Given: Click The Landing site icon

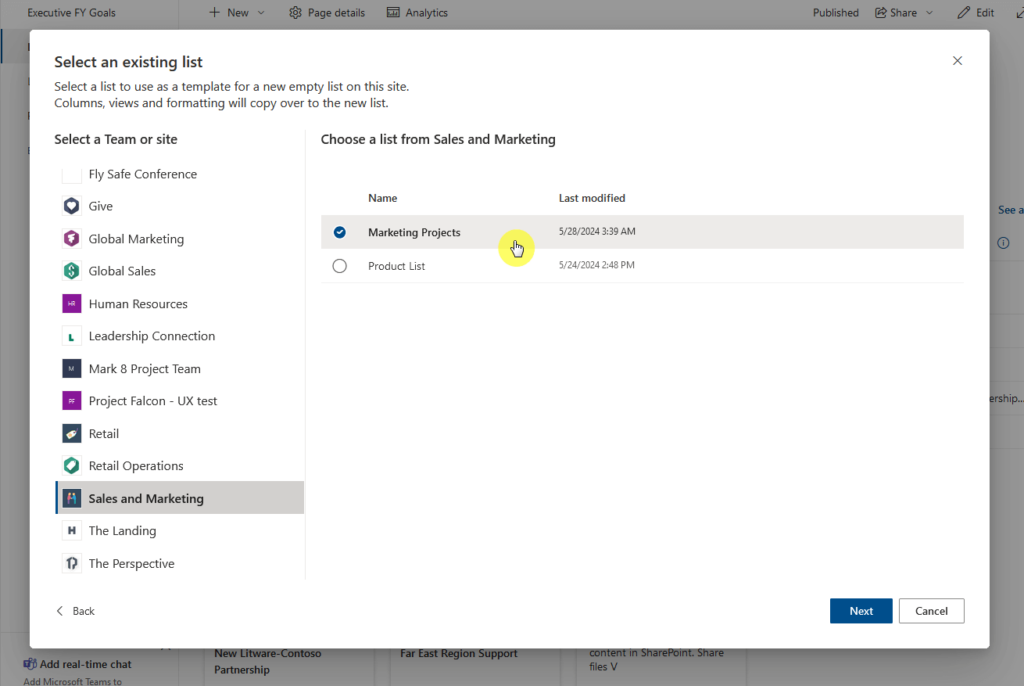Looking at the screenshot, I should tap(71, 531).
